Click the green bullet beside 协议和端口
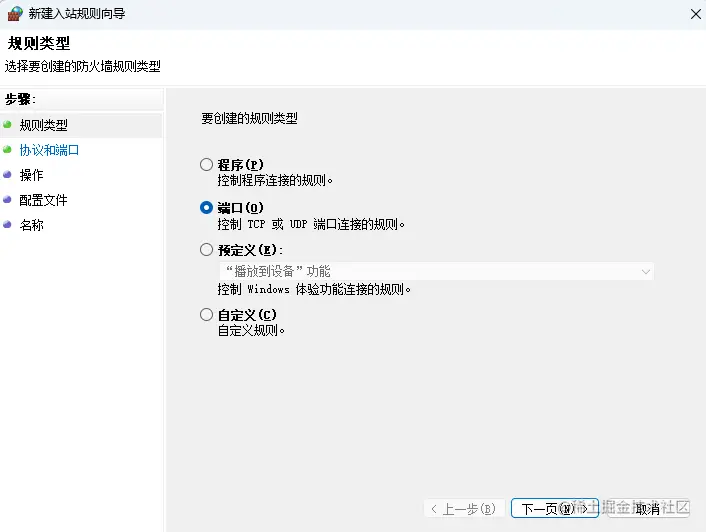 (x=7, y=149)
